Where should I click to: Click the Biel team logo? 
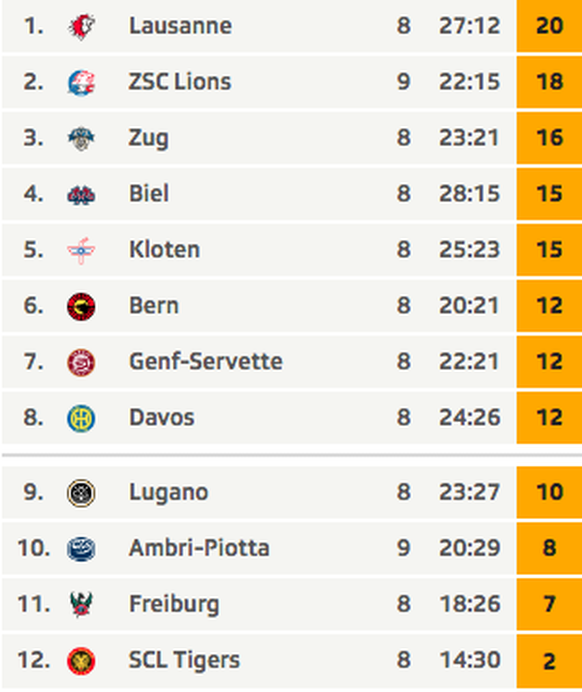point(81,195)
